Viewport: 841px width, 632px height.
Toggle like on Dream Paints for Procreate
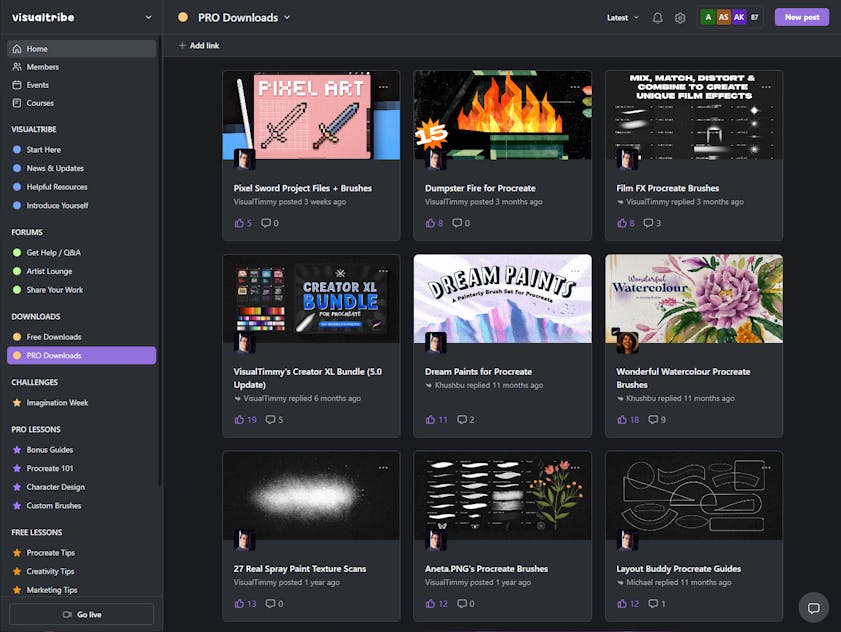431,420
